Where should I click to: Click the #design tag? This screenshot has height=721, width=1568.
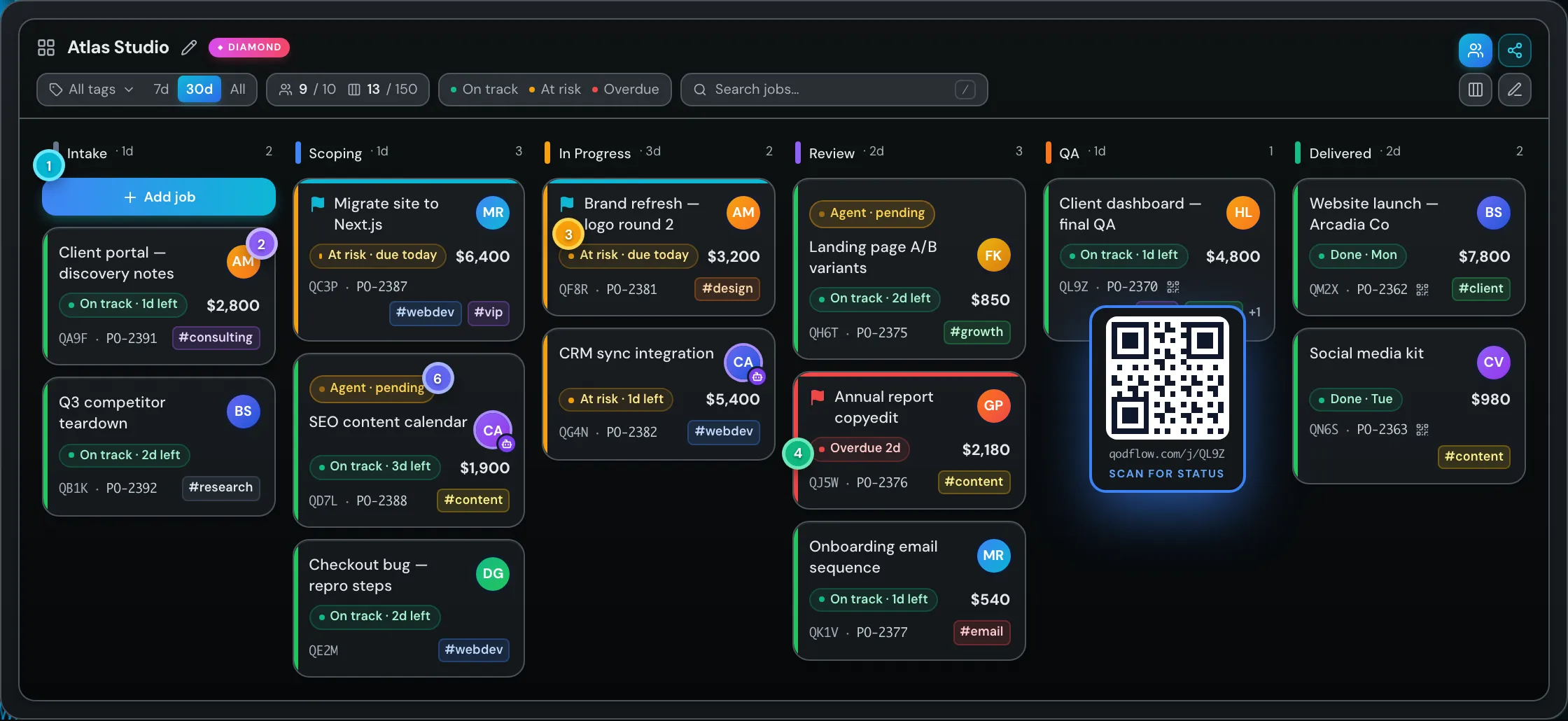coord(727,288)
